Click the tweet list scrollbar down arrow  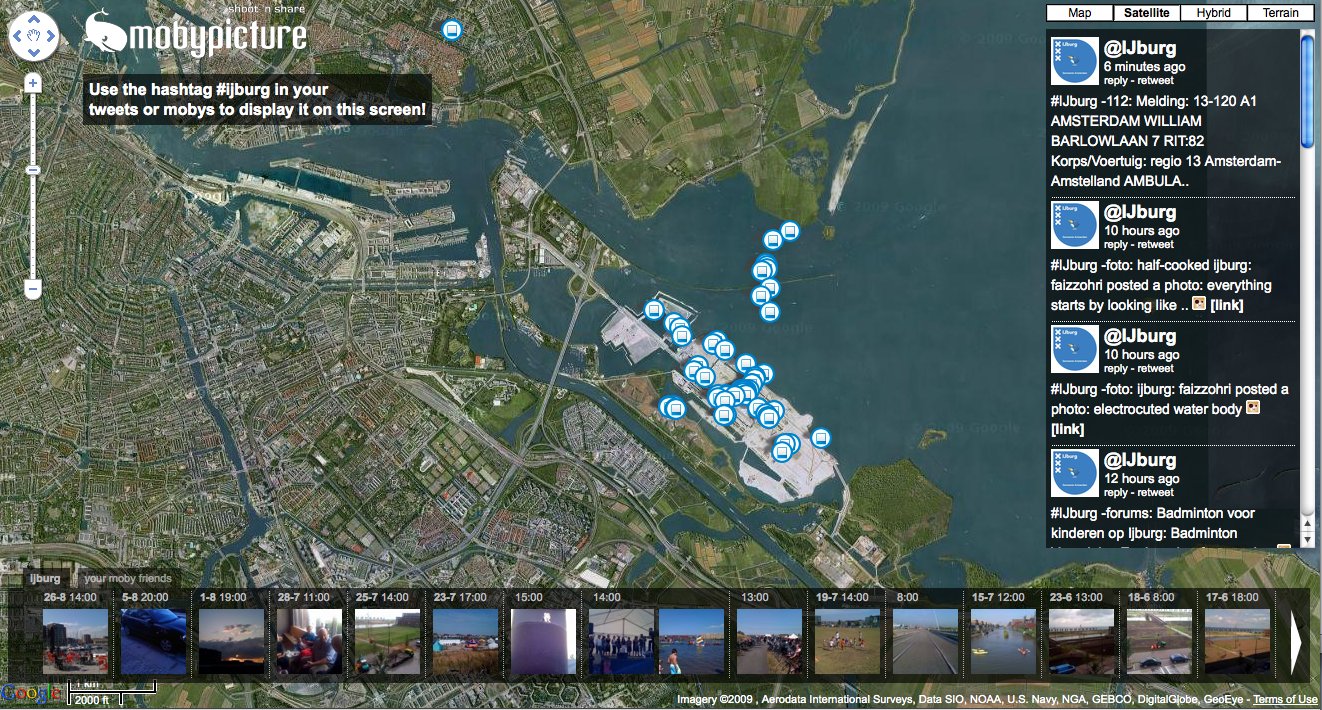[x=1307, y=539]
